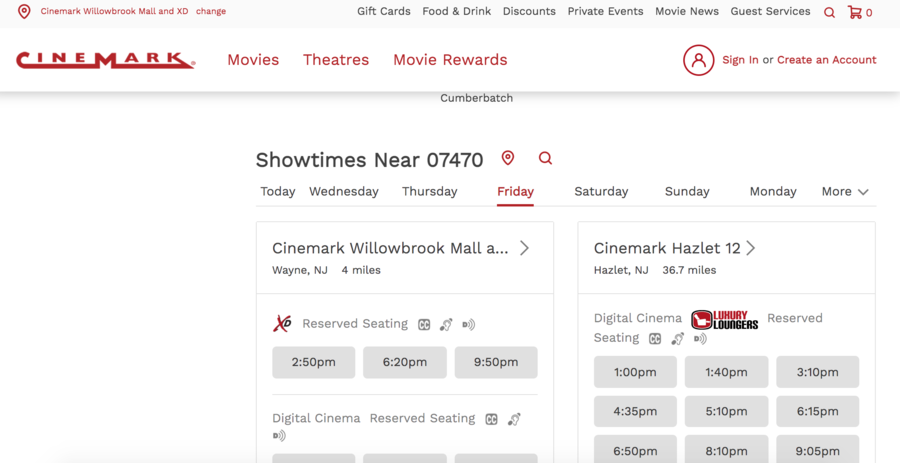This screenshot has height=463, width=900.
Task: Expand the More days dropdown
Action: [x=845, y=192]
